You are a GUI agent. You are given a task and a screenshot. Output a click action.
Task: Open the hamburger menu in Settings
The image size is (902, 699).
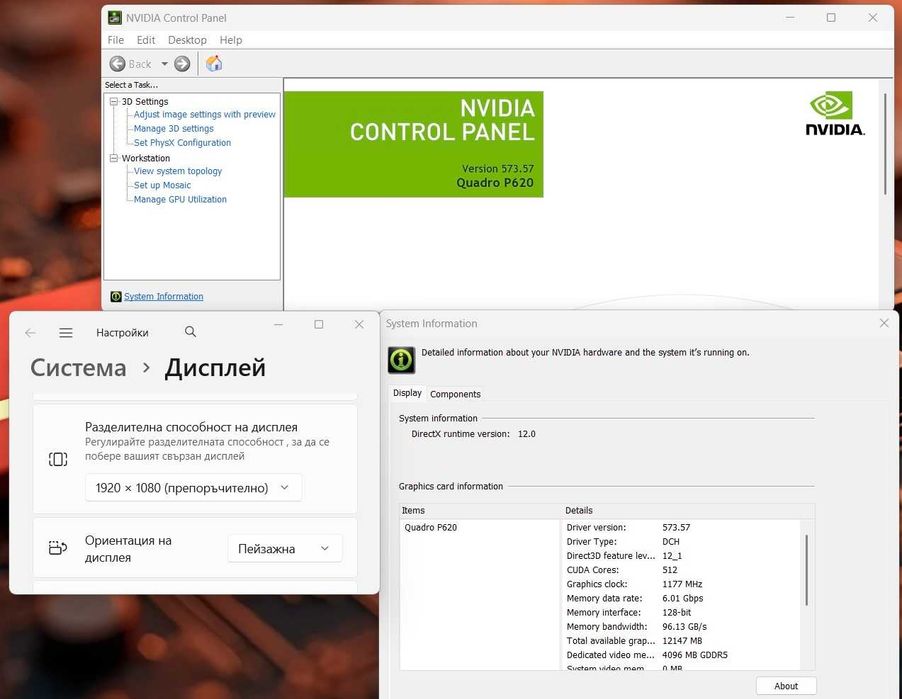66,333
